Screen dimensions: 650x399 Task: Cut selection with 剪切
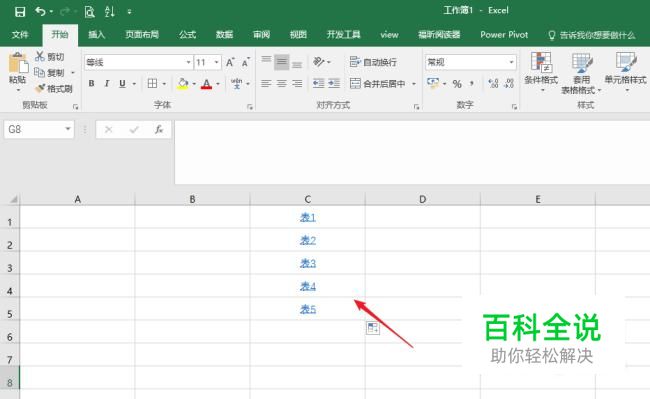point(50,57)
